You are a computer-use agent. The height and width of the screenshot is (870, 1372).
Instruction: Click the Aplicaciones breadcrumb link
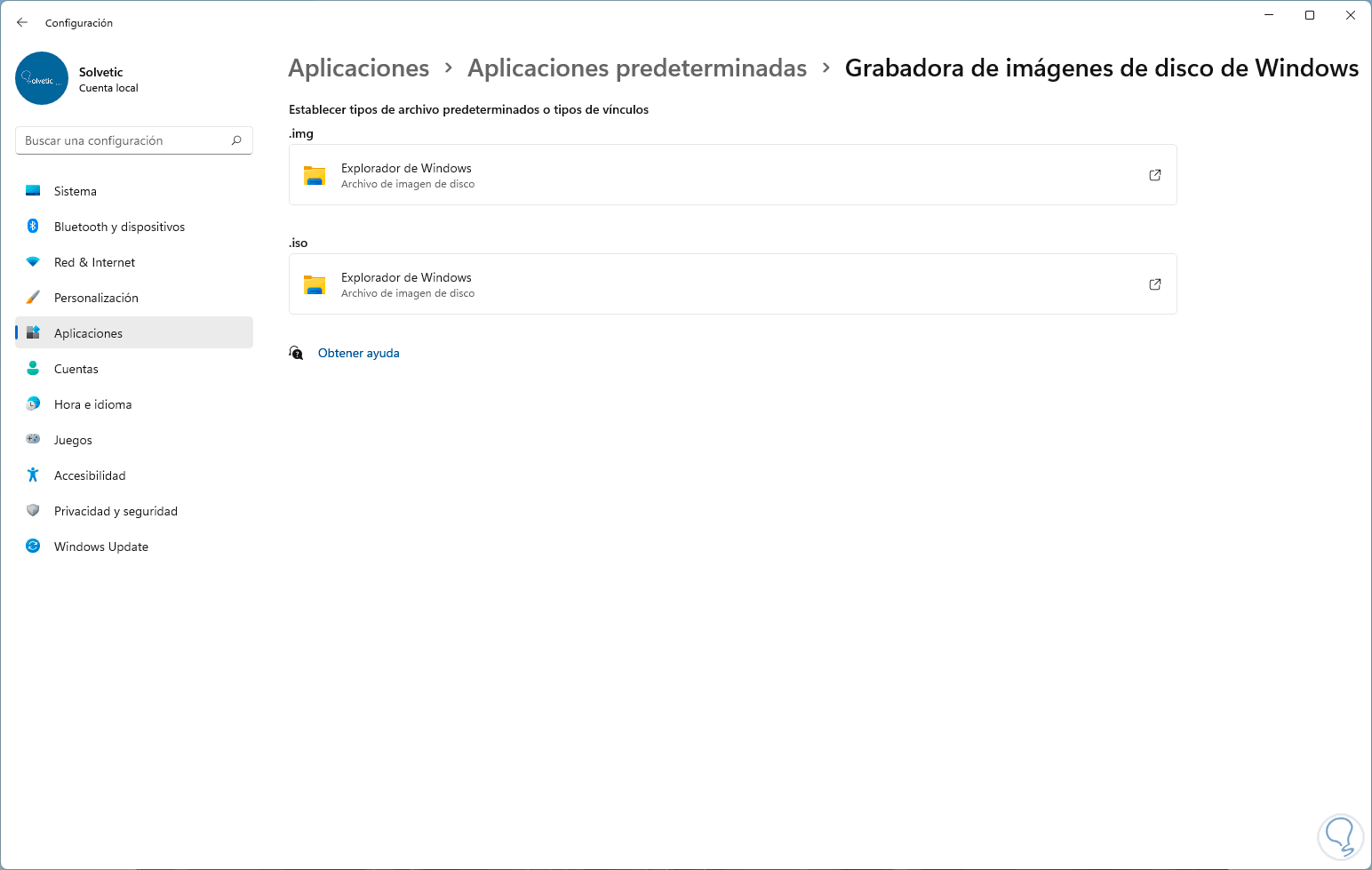coord(359,68)
